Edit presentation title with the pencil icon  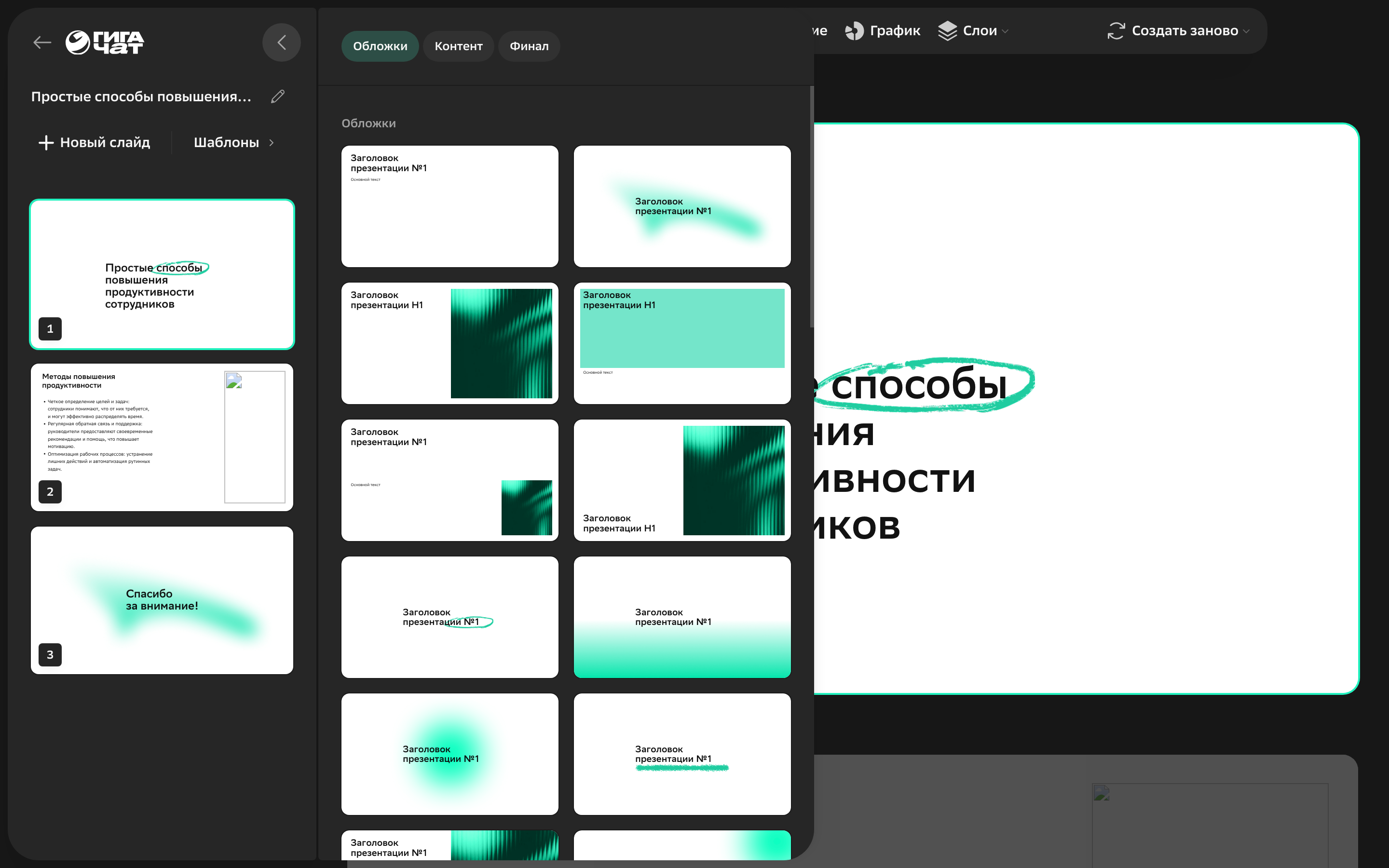click(x=278, y=96)
